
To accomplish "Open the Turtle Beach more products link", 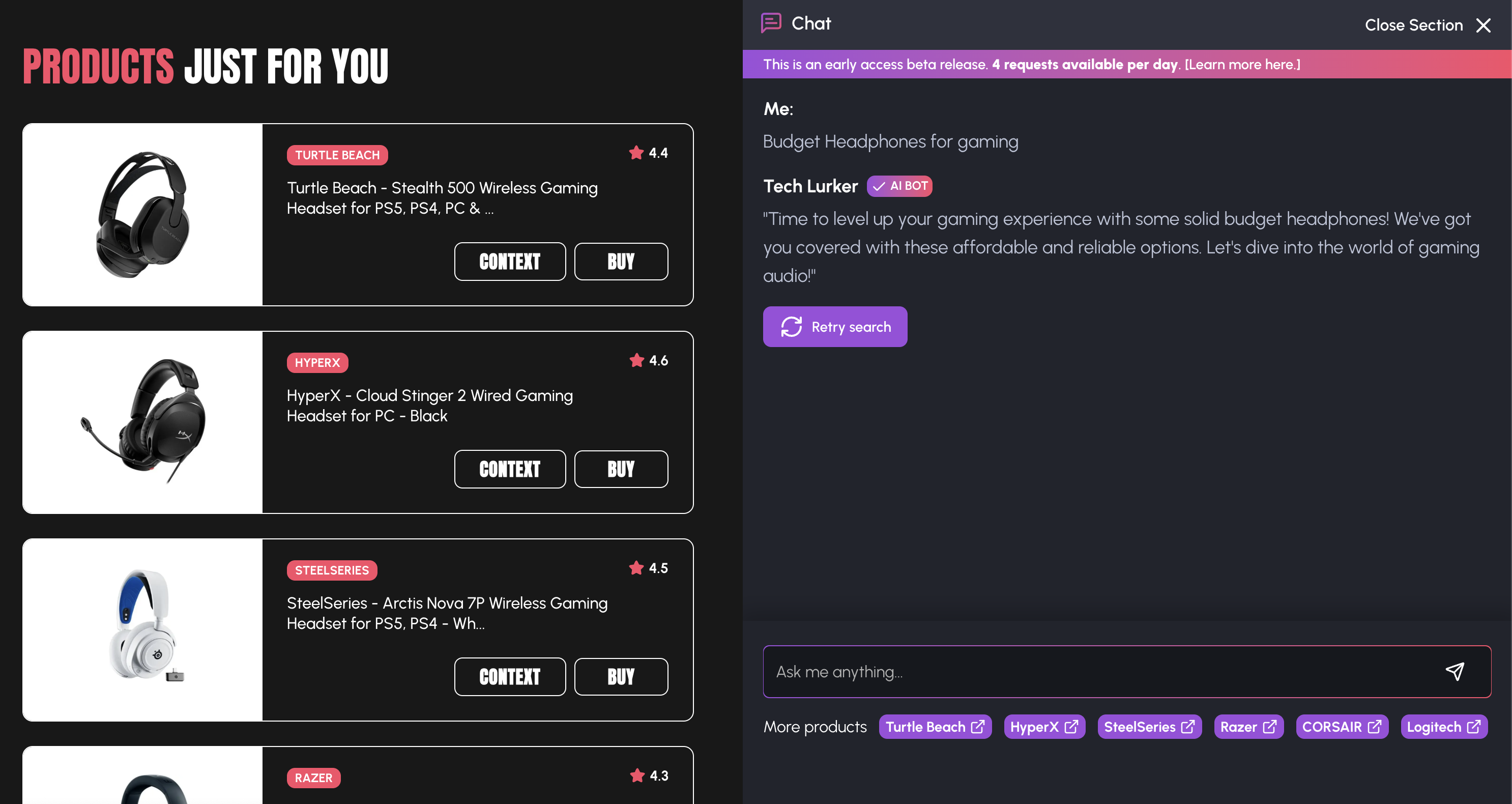I will tap(935, 727).
